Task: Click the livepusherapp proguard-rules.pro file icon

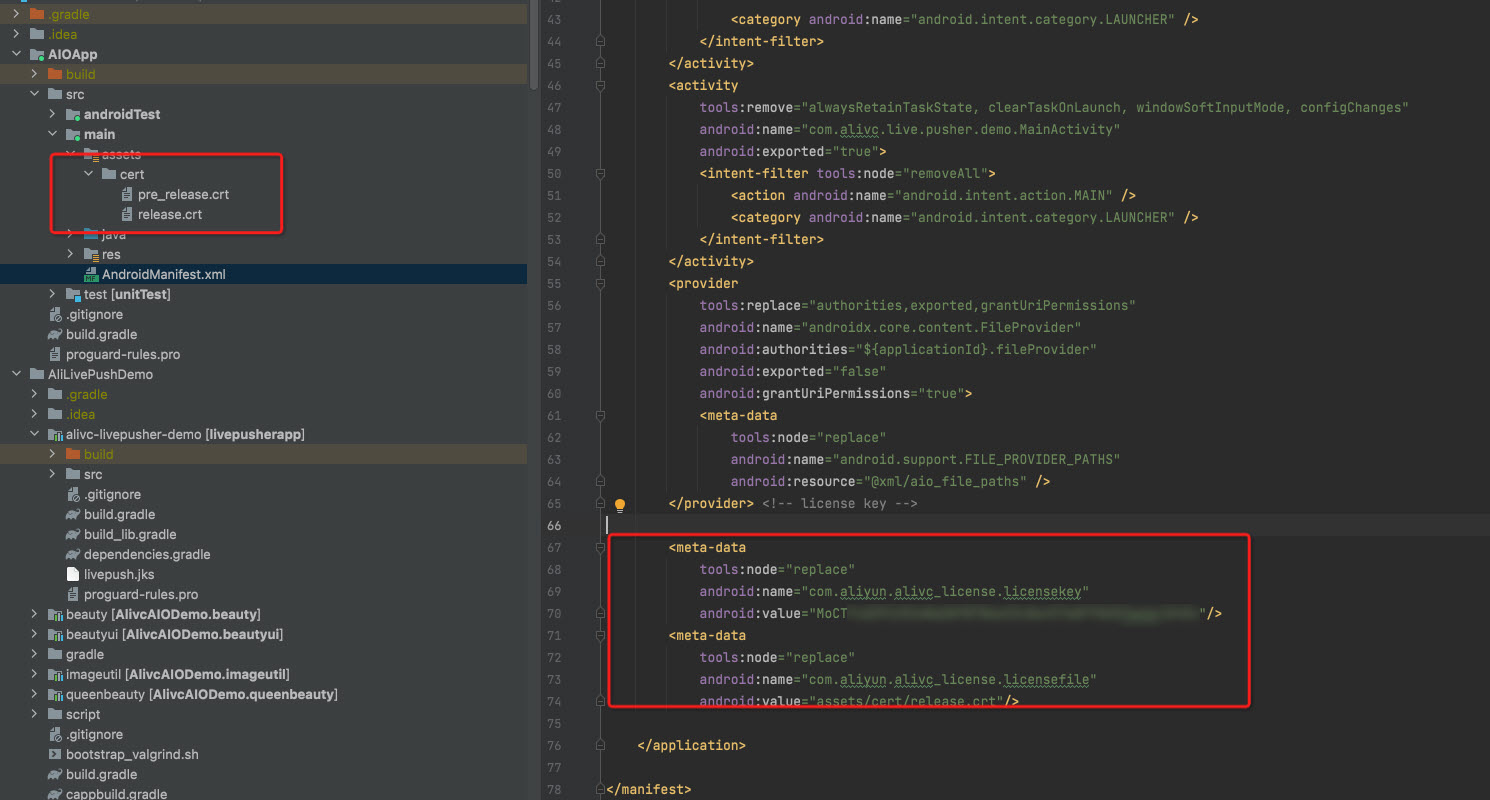Action: pos(73,594)
